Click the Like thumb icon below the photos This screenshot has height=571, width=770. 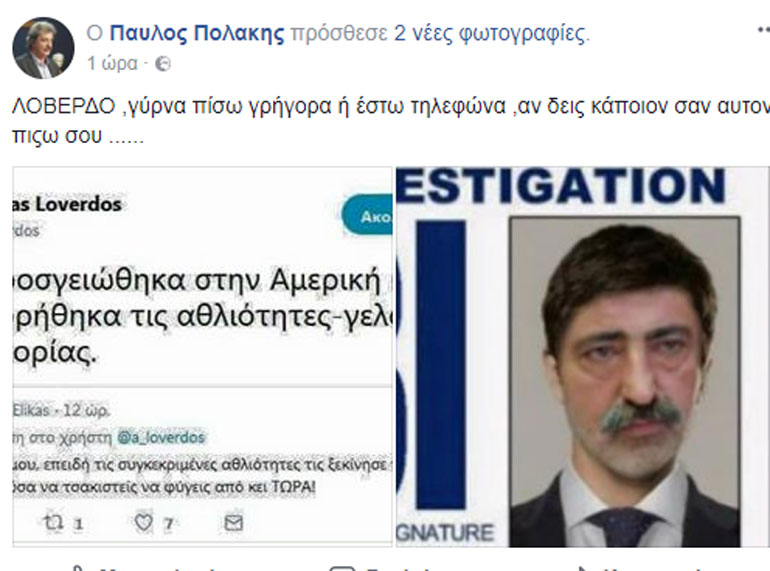pos(76,569)
